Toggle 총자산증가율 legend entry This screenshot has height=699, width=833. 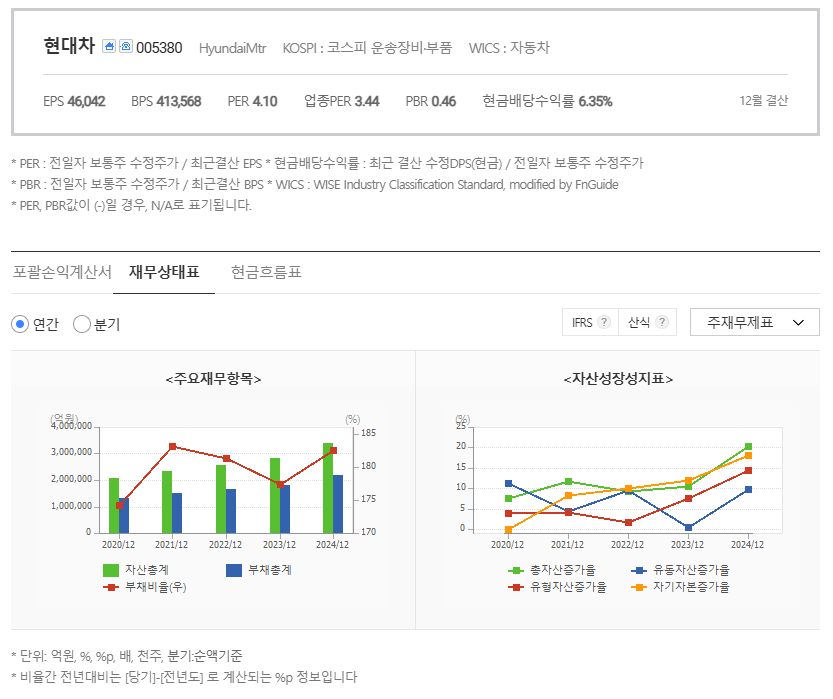pos(552,570)
